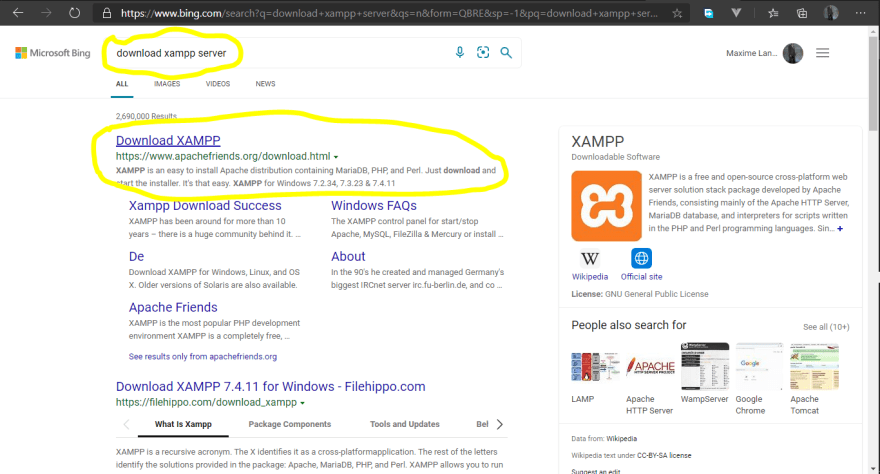Open Bing account profile picture
The width and height of the screenshot is (880, 474).
(x=792, y=53)
